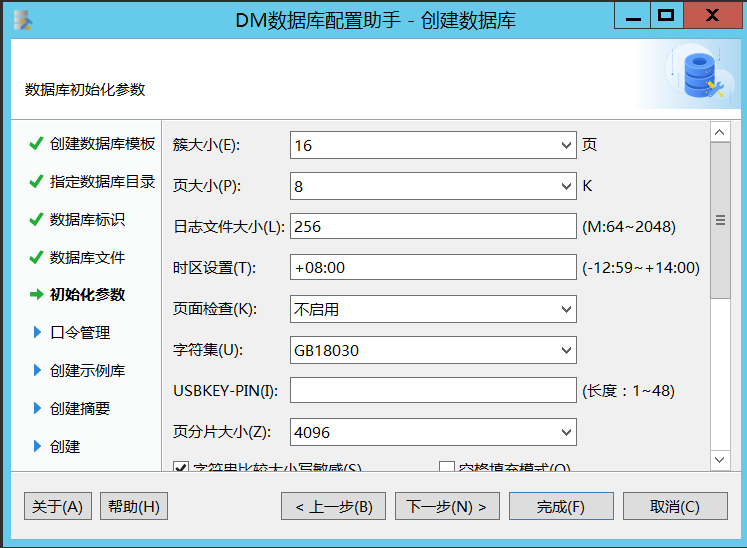
Task: Select the 指定数据库目录 step
Action: point(102,182)
